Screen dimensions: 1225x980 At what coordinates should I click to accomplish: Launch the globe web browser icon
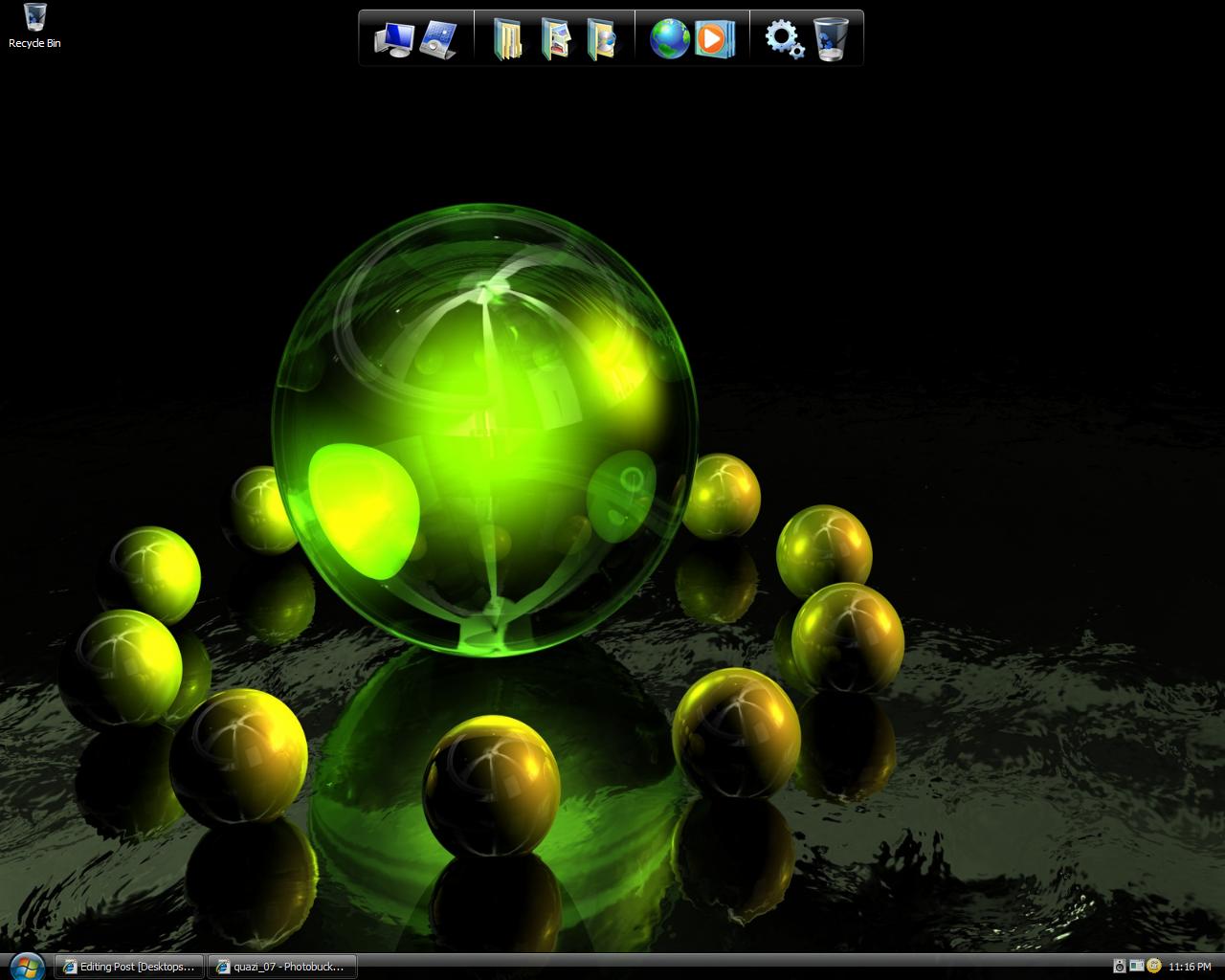[670, 39]
